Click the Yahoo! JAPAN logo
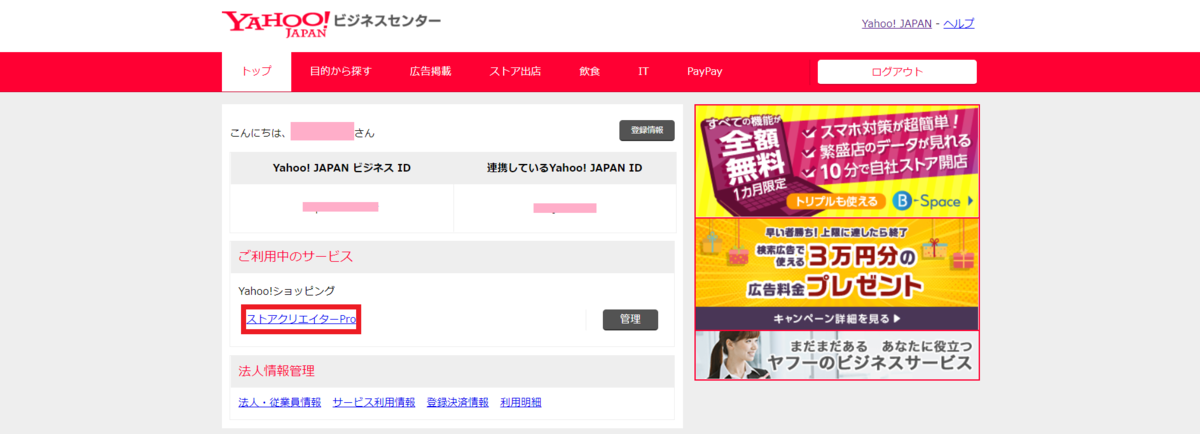Viewport: 1200px width, 434px height. pyautogui.click(x=276, y=24)
